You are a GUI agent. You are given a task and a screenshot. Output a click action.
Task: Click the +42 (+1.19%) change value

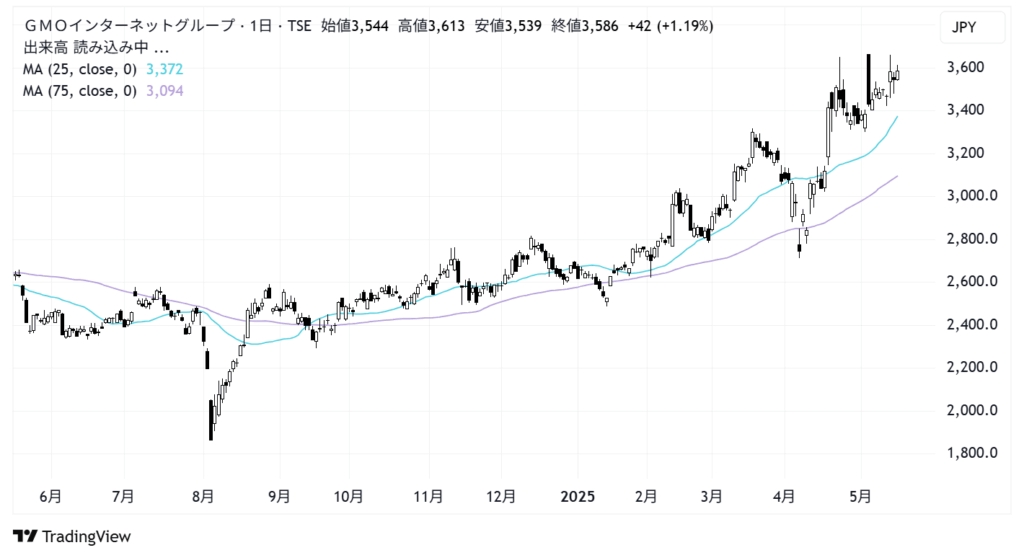pos(670,26)
